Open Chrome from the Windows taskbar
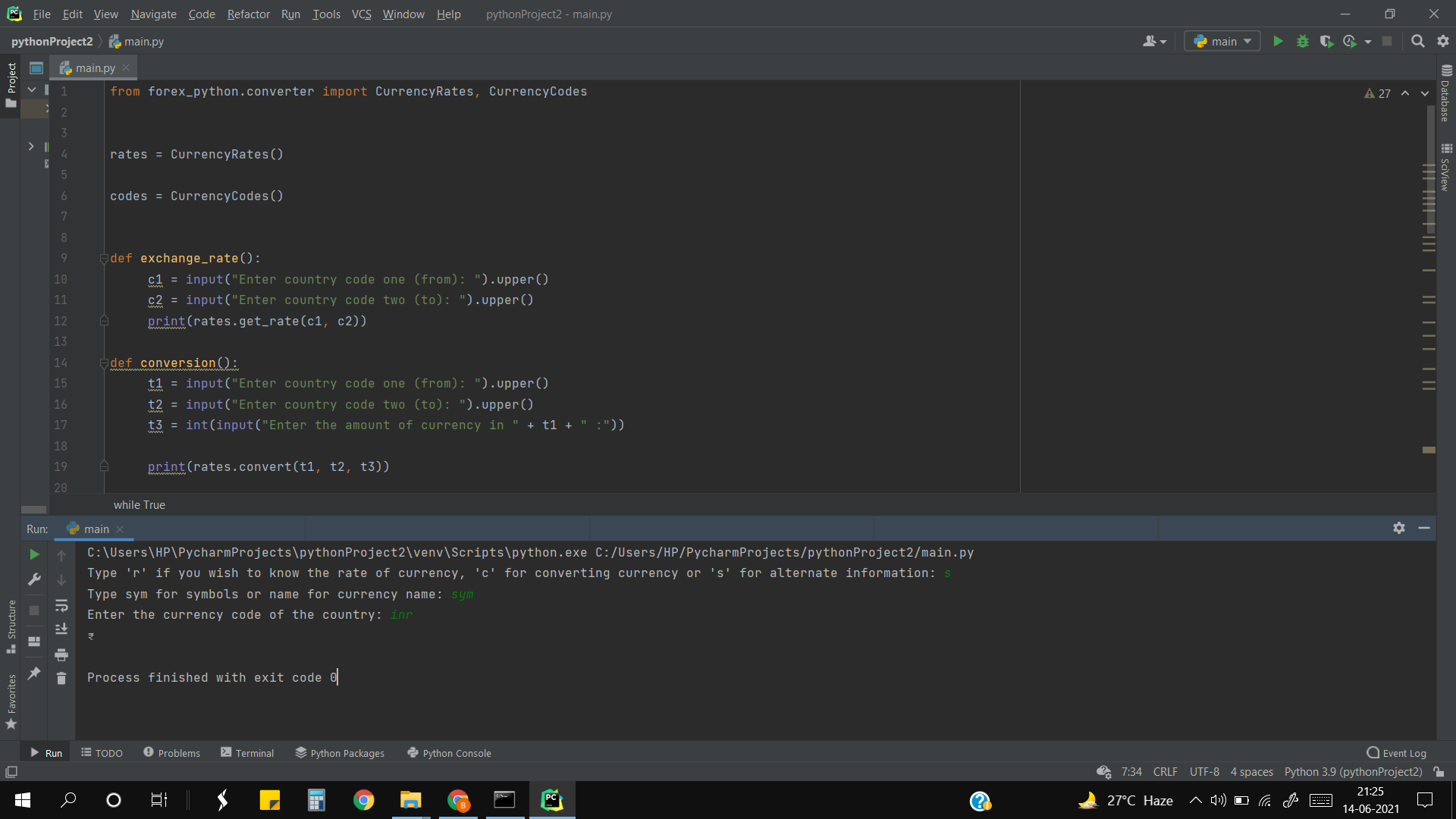This screenshot has height=819, width=1456. pyautogui.click(x=363, y=800)
